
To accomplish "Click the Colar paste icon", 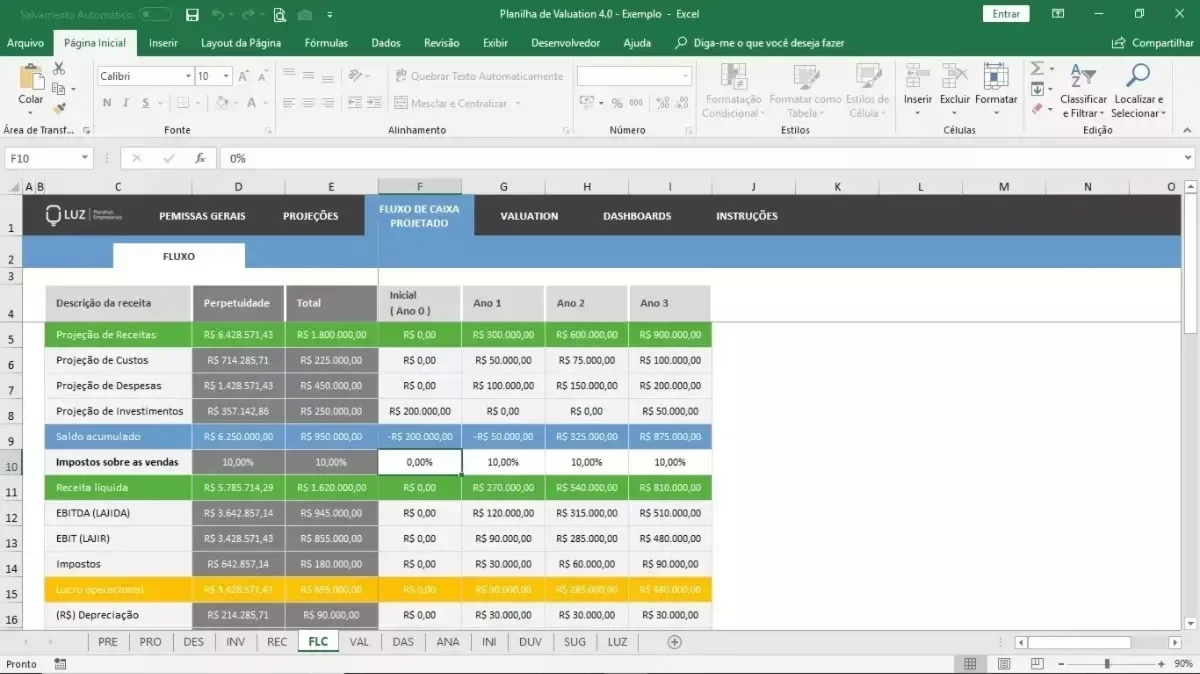I will coord(31,78).
